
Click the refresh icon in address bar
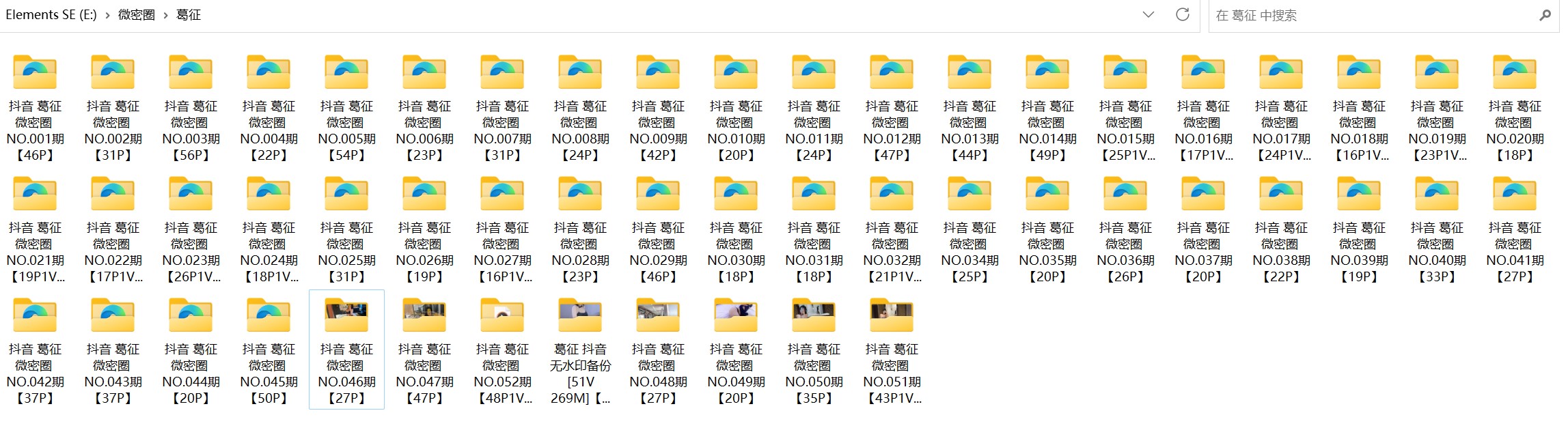[x=1182, y=14]
